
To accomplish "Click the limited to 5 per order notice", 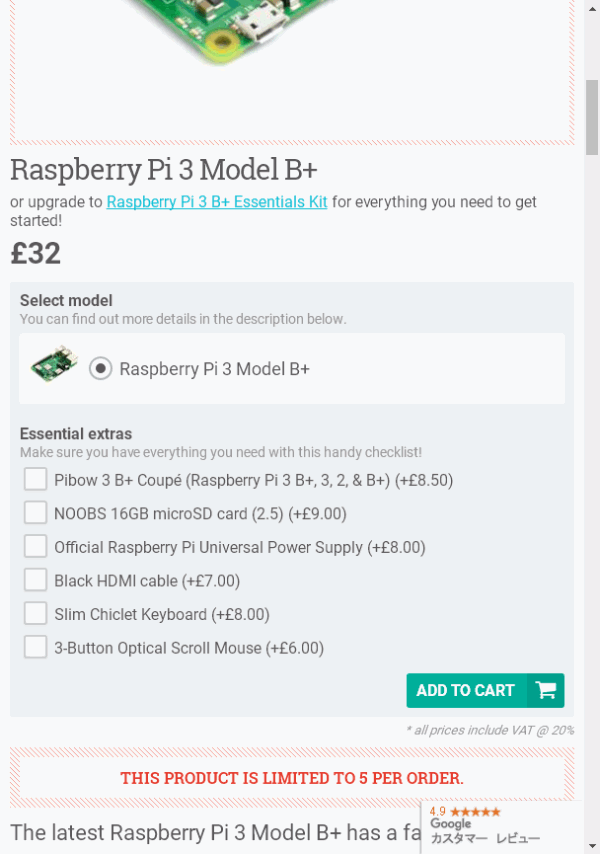I will pyautogui.click(x=291, y=777).
